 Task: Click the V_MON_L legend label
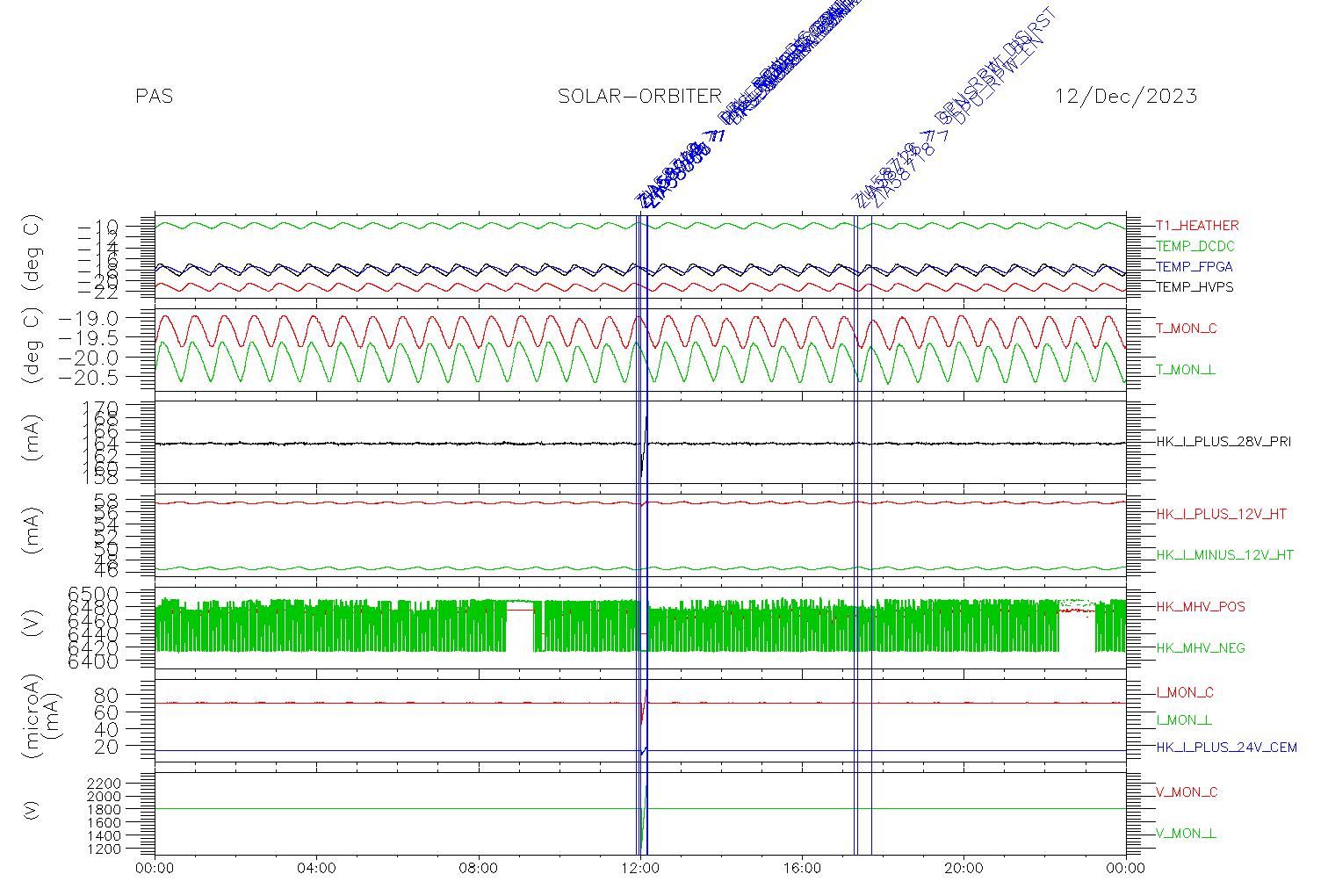pos(1186,834)
